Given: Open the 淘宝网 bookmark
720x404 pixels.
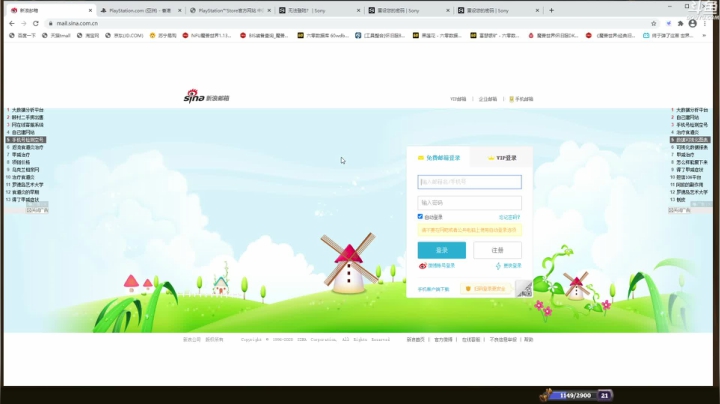Looking at the screenshot, I should [x=88, y=35].
